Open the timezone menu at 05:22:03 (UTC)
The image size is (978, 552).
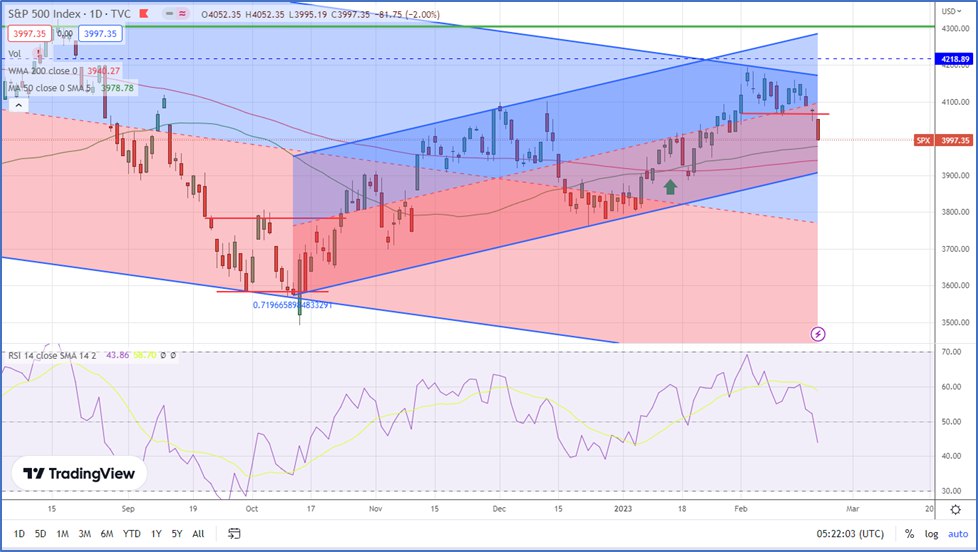click(x=849, y=534)
